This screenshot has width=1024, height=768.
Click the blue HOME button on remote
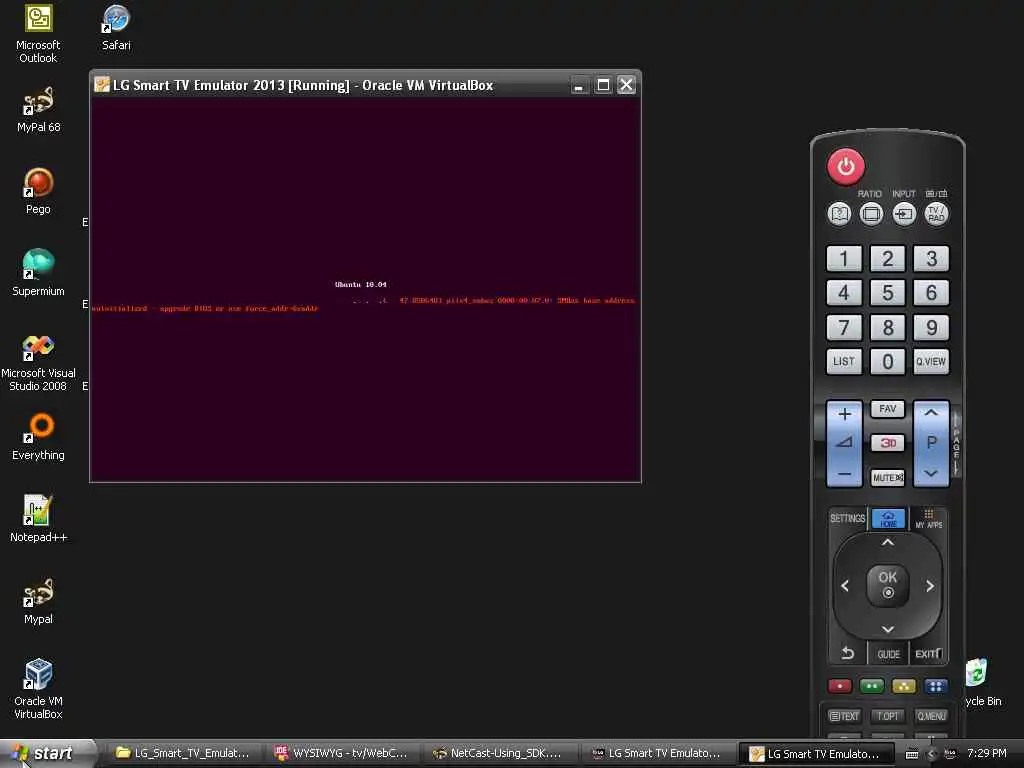coord(888,519)
